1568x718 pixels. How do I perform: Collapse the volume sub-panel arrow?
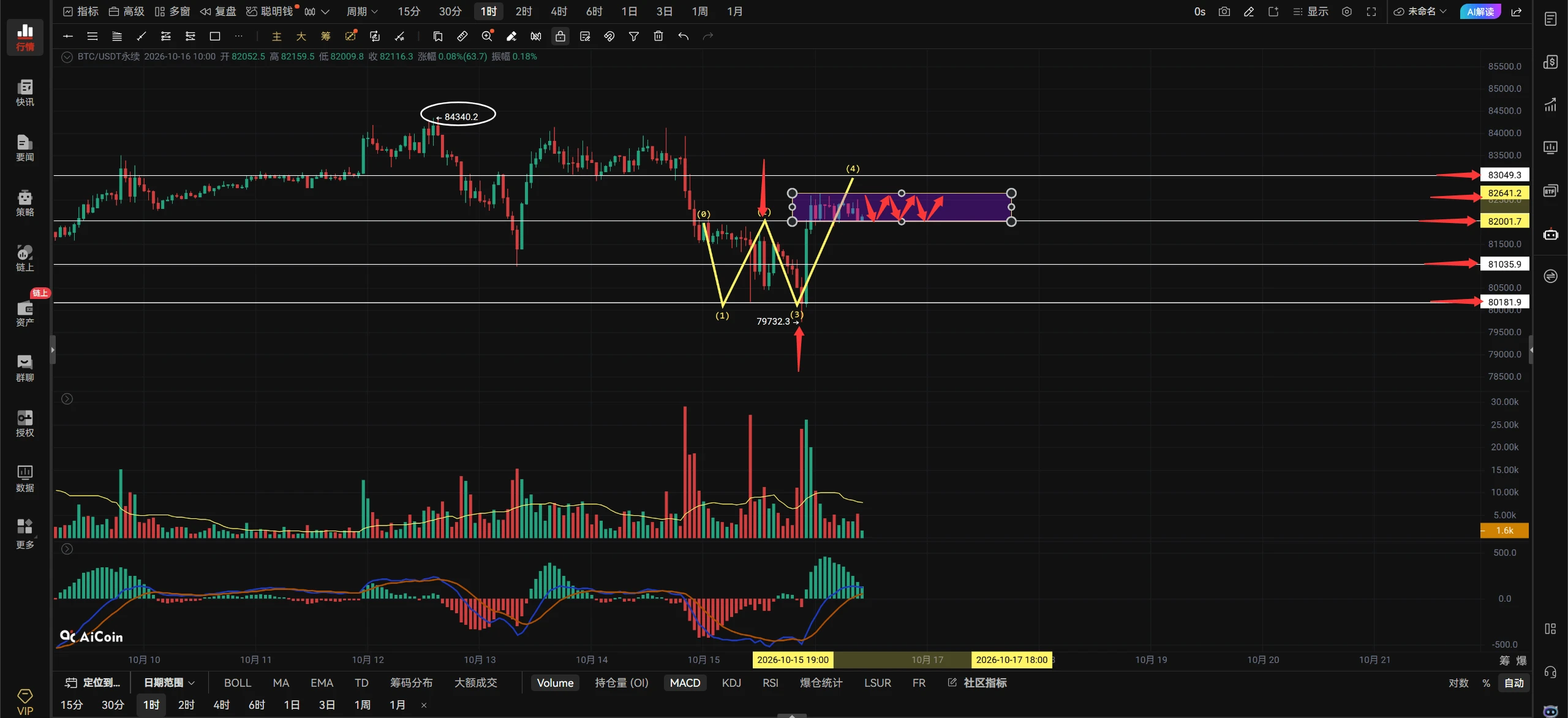pos(67,399)
